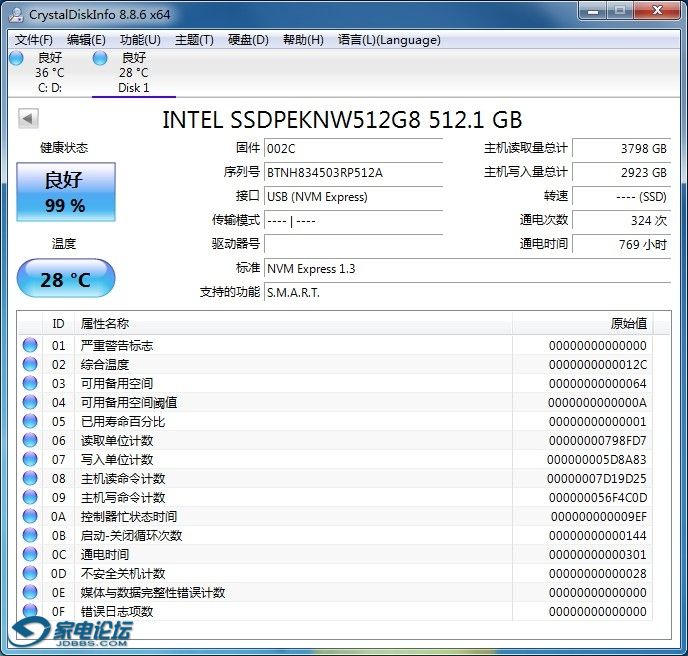Click the INTEL SSDPEKNW512G8 512.1 GB title
This screenshot has height=656, width=688.
(342, 120)
